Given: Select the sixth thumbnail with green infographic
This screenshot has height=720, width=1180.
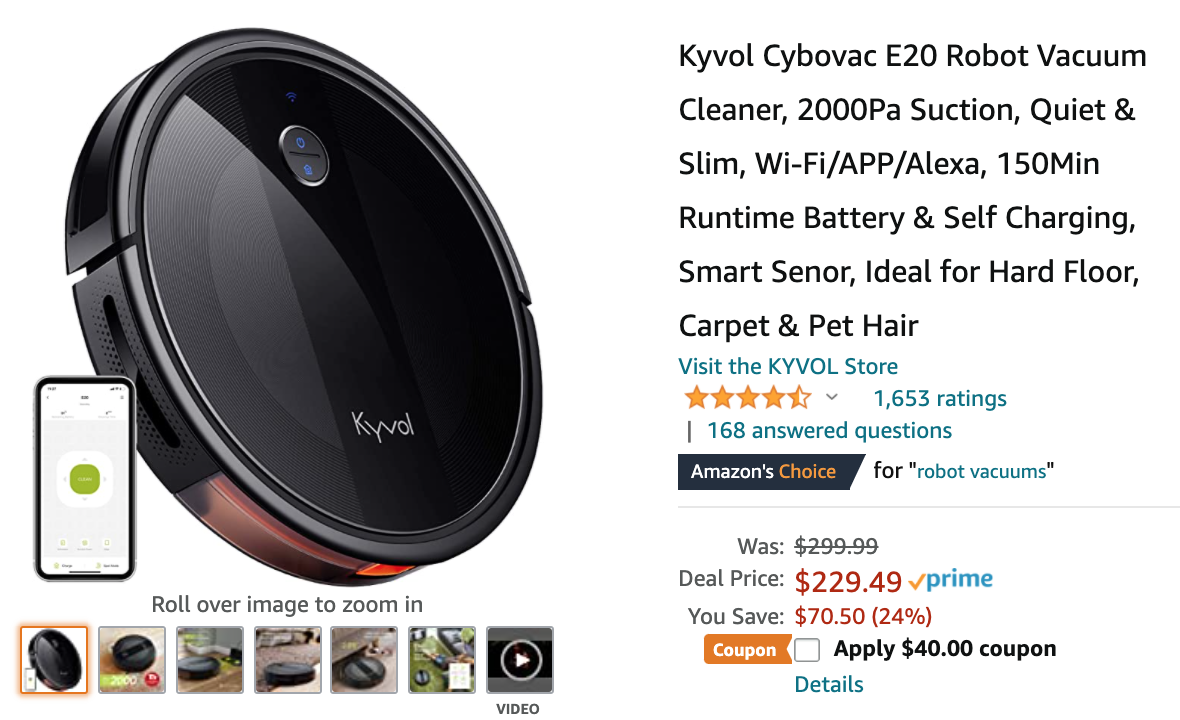Looking at the screenshot, I should pos(442,660).
